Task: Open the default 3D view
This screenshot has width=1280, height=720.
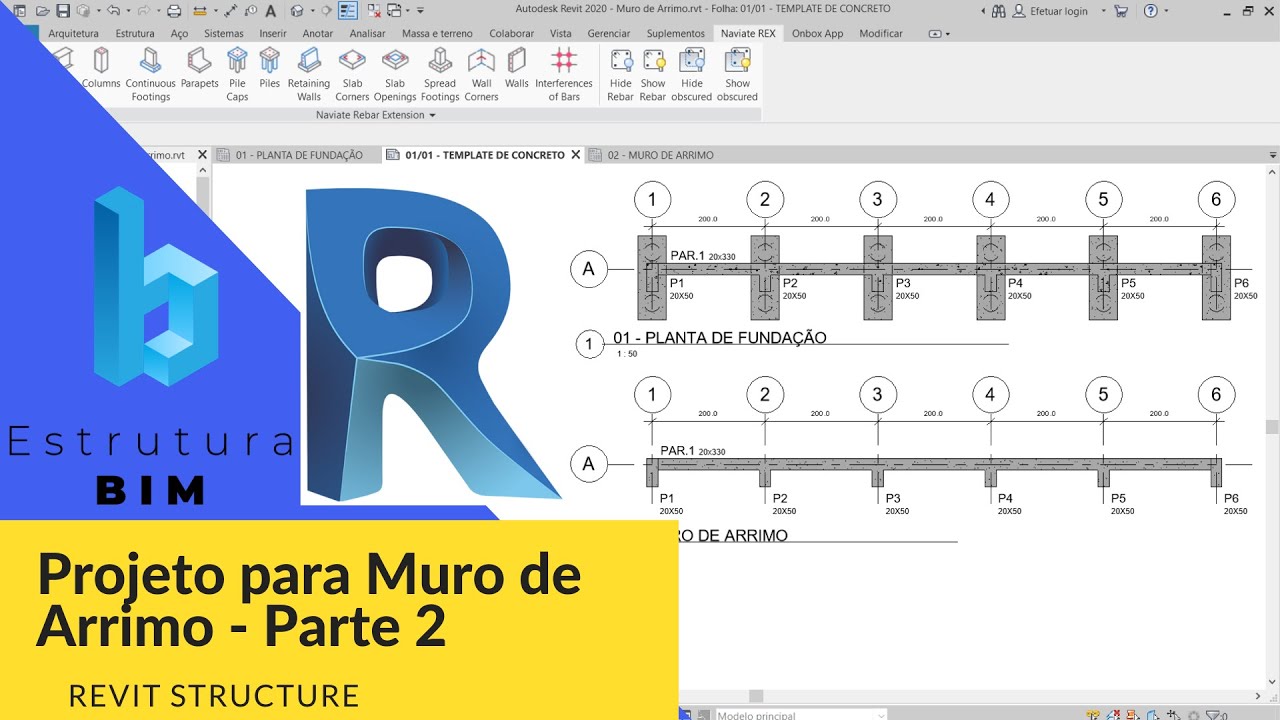Action: tap(297, 11)
